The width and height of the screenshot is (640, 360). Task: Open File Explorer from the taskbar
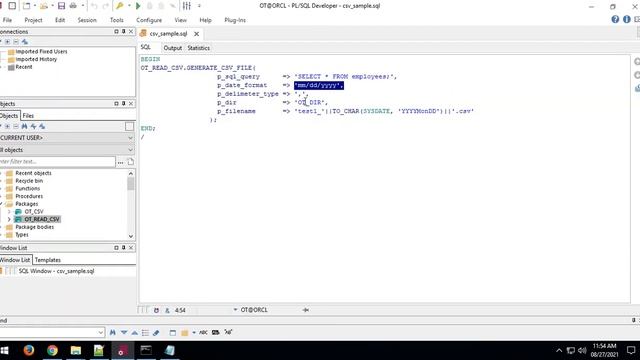[x=76, y=351]
